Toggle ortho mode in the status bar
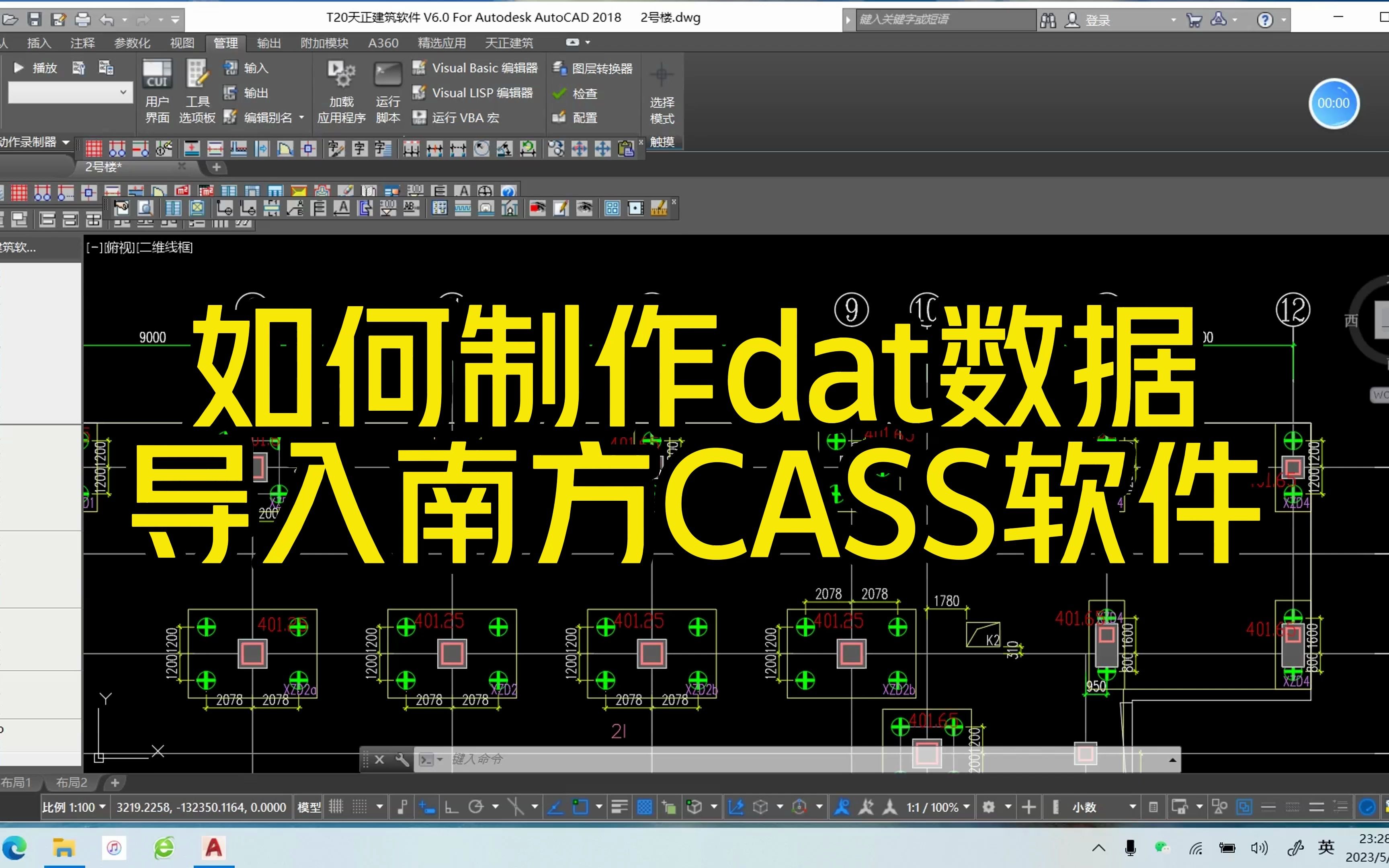The image size is (1389, 868). [x=452, y=807]
